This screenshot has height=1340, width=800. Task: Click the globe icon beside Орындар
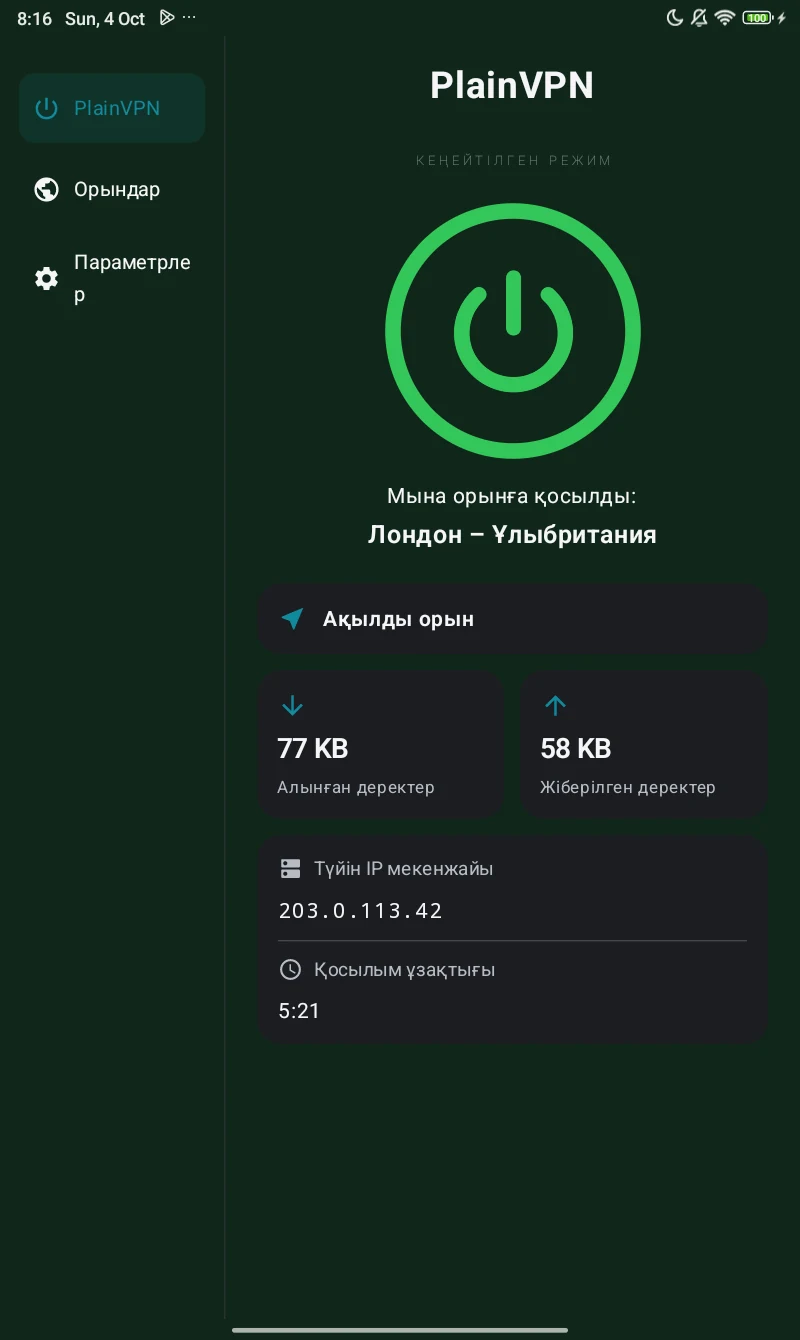pos(46,189)
